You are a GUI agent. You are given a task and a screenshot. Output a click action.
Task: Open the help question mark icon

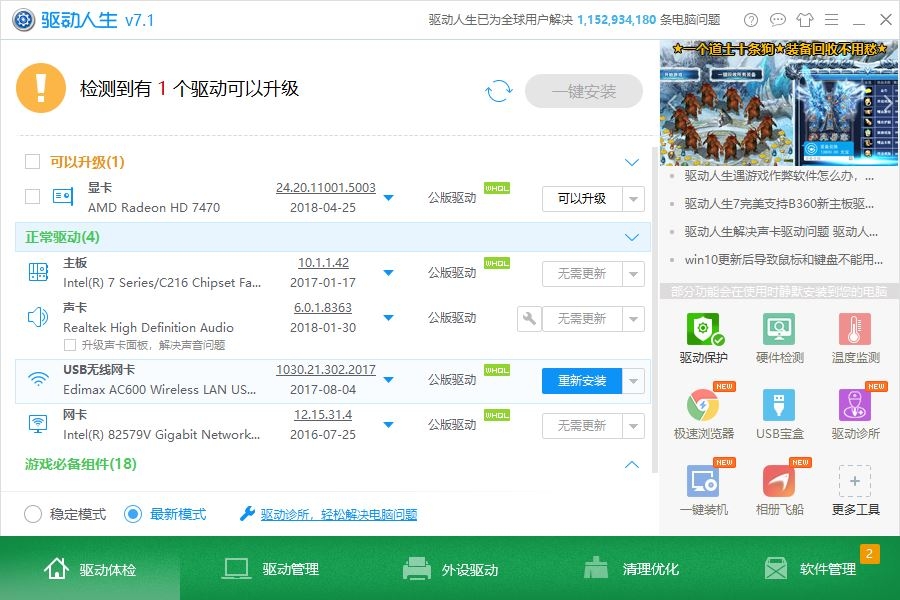click(x=751, y=20)
